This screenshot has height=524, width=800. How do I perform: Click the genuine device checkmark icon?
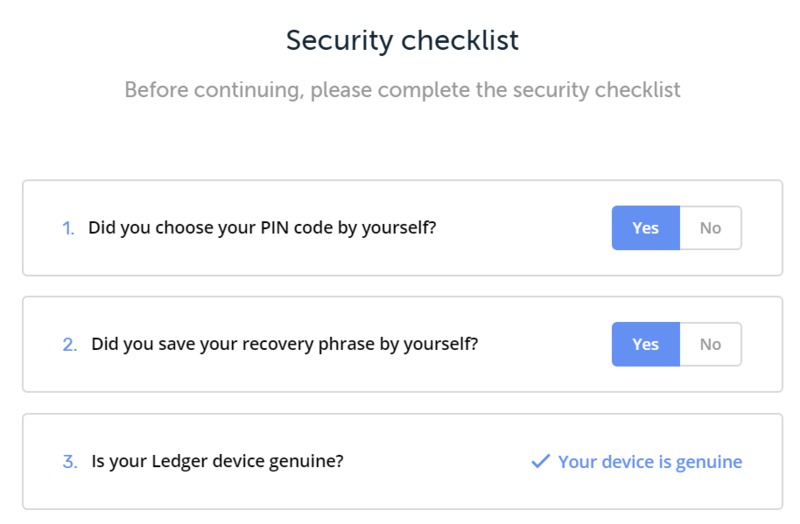click(x=540, y=461)
